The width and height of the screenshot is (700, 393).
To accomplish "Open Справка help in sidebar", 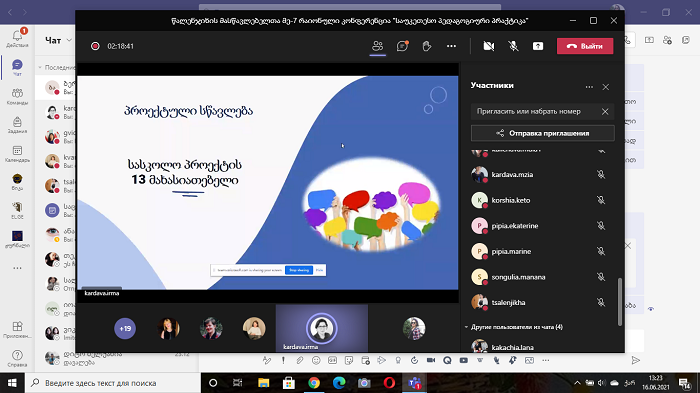I will [17, 358].
